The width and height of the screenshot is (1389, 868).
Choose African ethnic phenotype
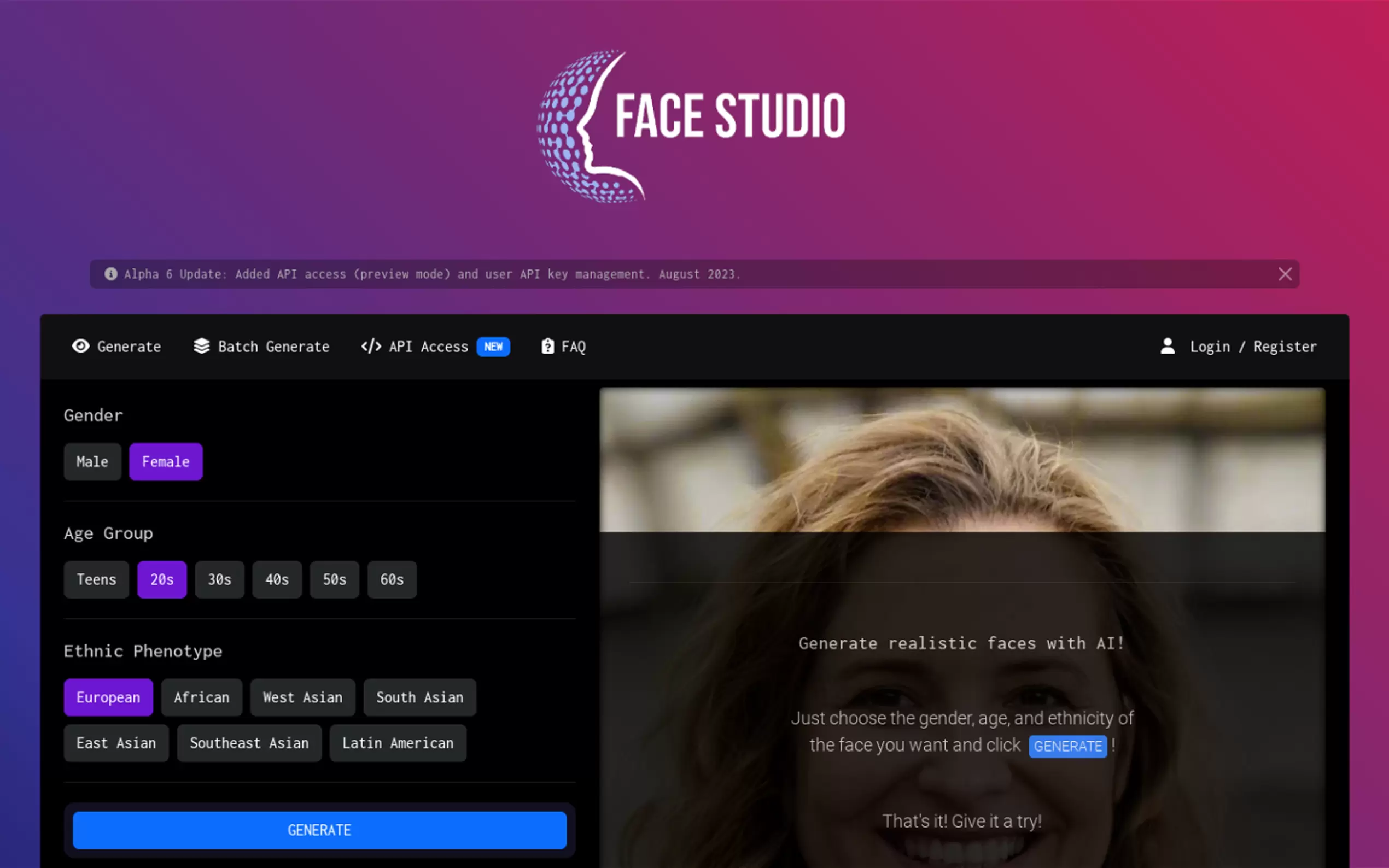pyautogui.click(x=202, y=697)
